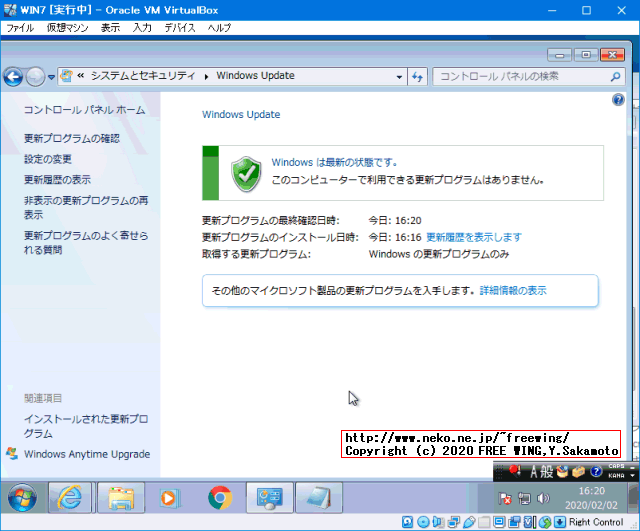Click the Action Center flag tray icon

(x=505, y=498)
